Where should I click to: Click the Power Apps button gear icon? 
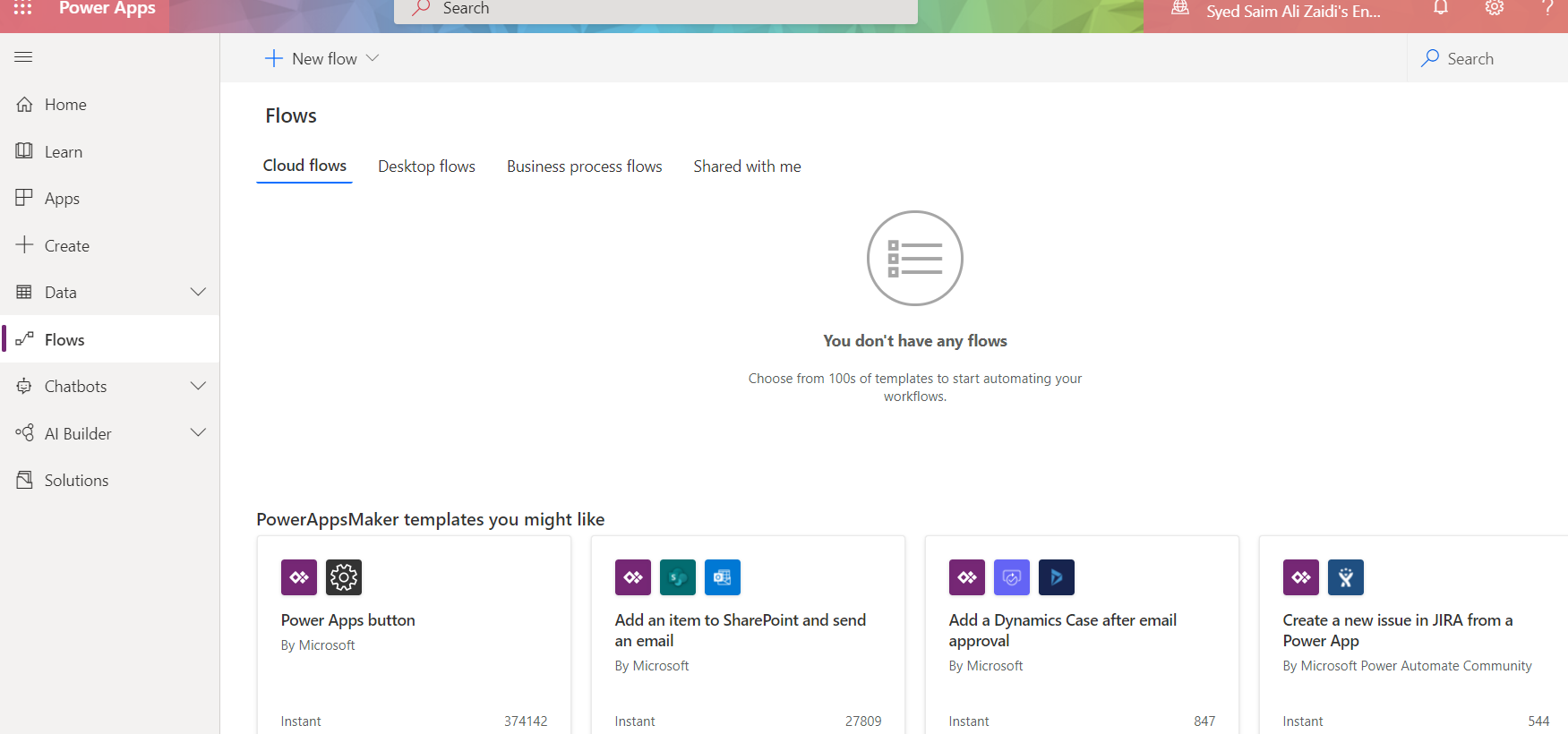coord(344,577)
